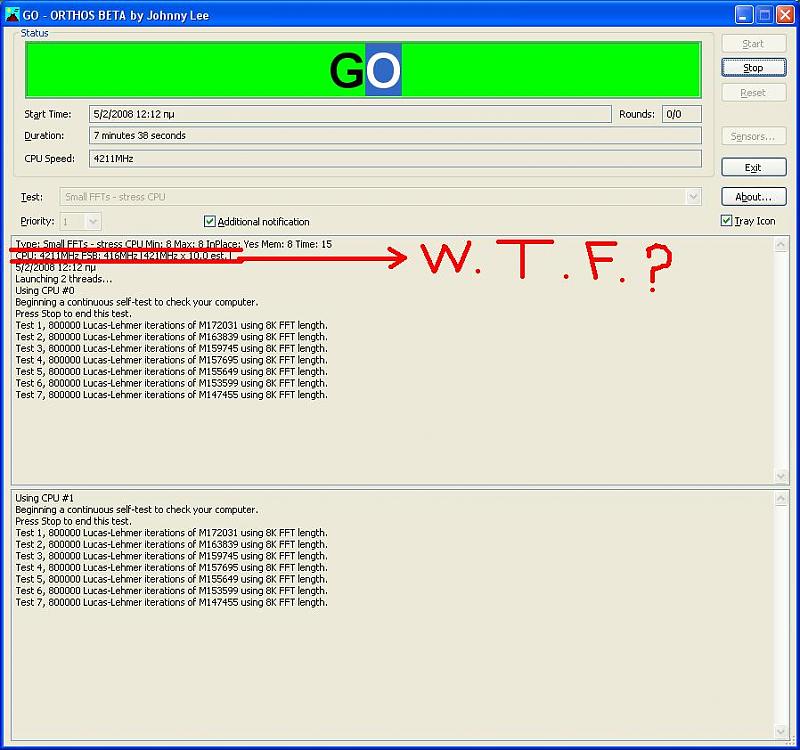The width and height of the screenshot is (800, 750).
Task: Click the "Using CPU #1" log line
Action: (x=45, y=498)
